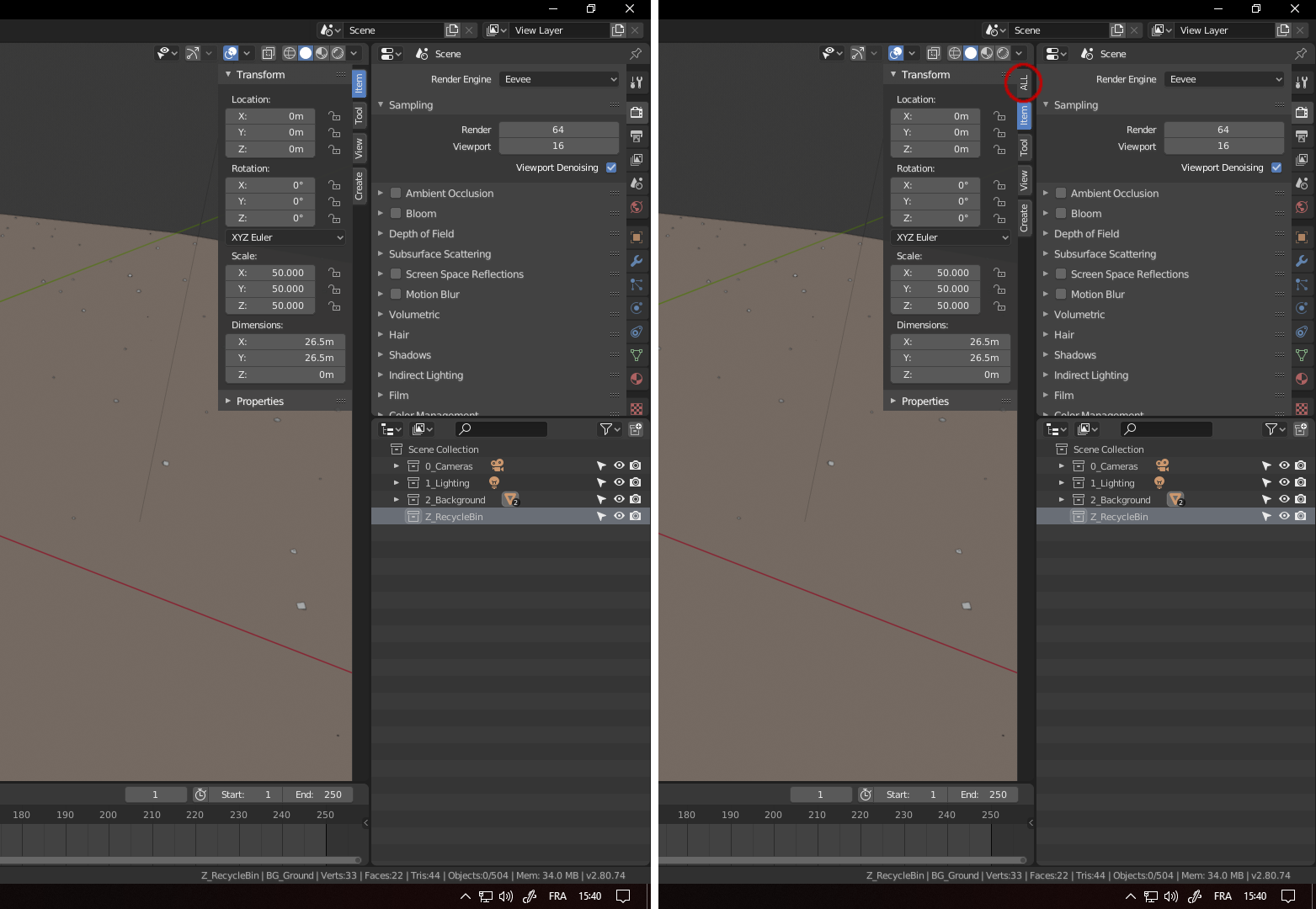Hide 0_Cameras collection in left outliner
The width and height of the screenshot is (1316, 909).
[x=619, y=465]
